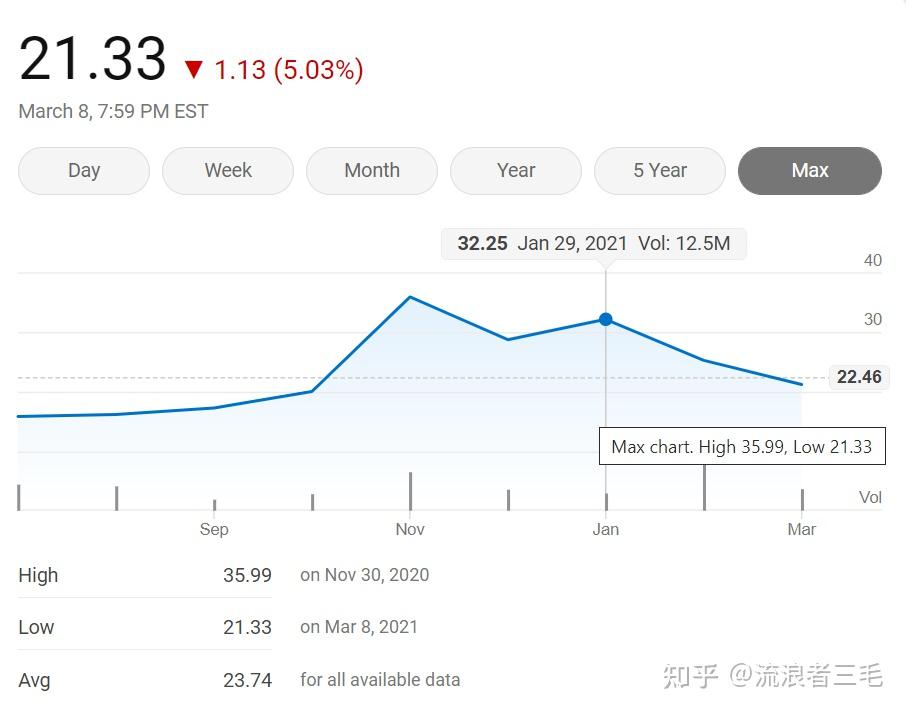The height and width of the screenshot is (712, 906).
Task: Click the Mar label on the x-axis
Action: [802, 529]
